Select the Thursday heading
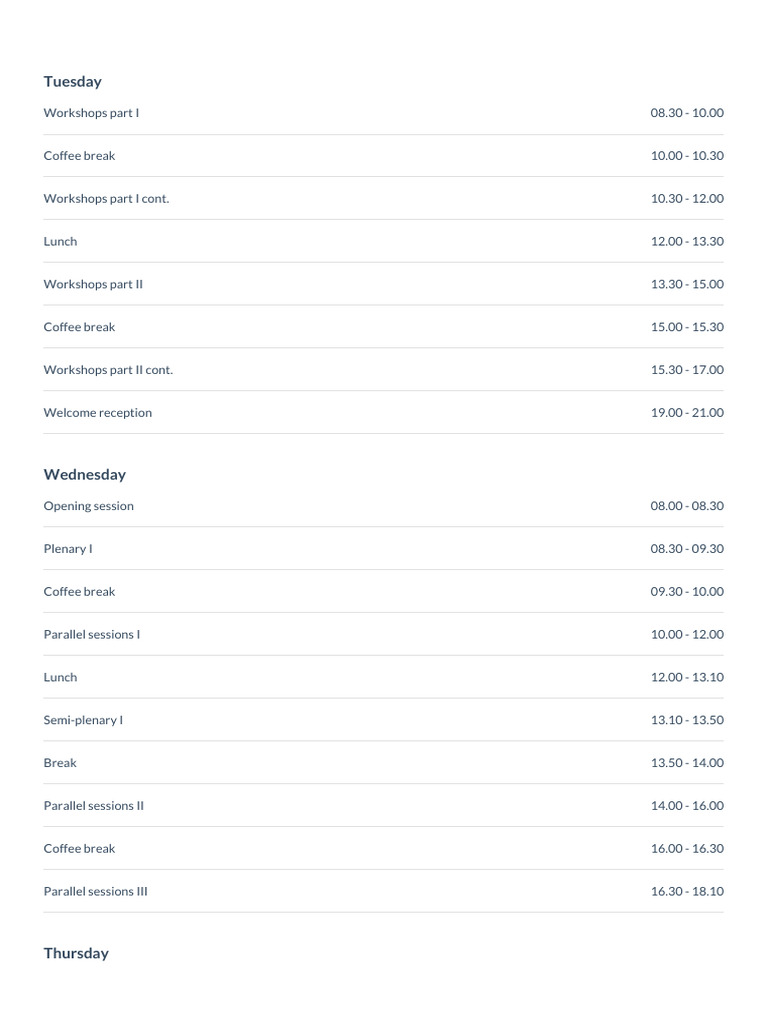768x1024 pixels. coord(76,953)
